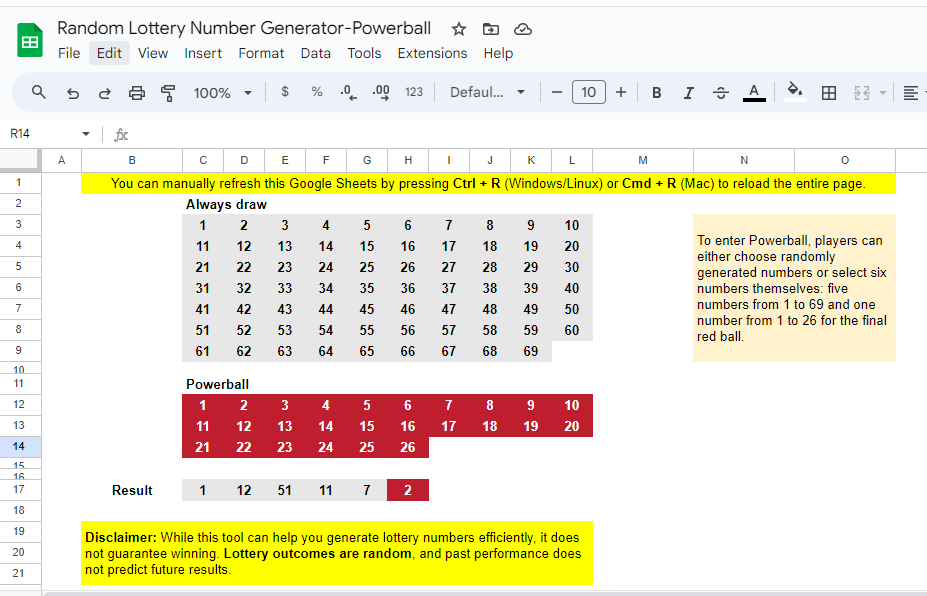Viewport: 927px width, 596px height.
Task: Open the Default font family dropdown
Action: pyautogui.click(x=487, y=92)
